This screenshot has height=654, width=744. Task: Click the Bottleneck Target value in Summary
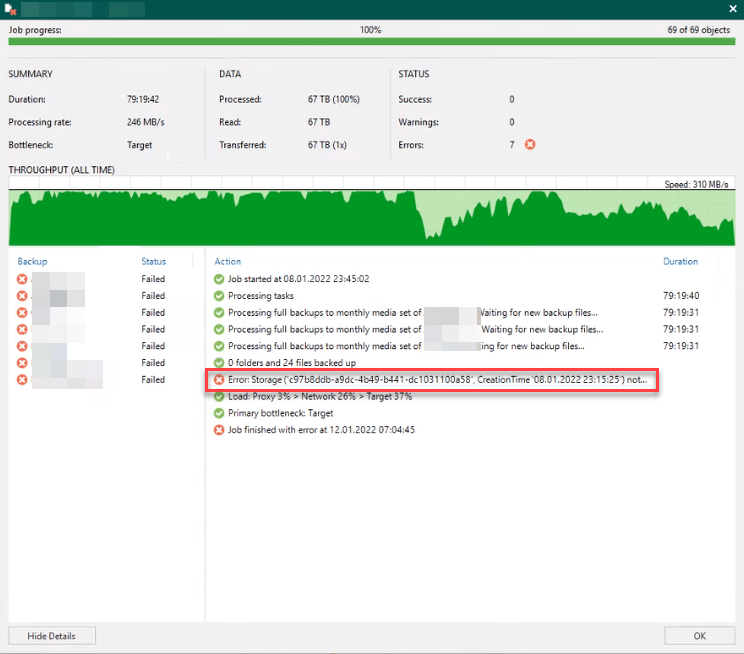[140, 145]
